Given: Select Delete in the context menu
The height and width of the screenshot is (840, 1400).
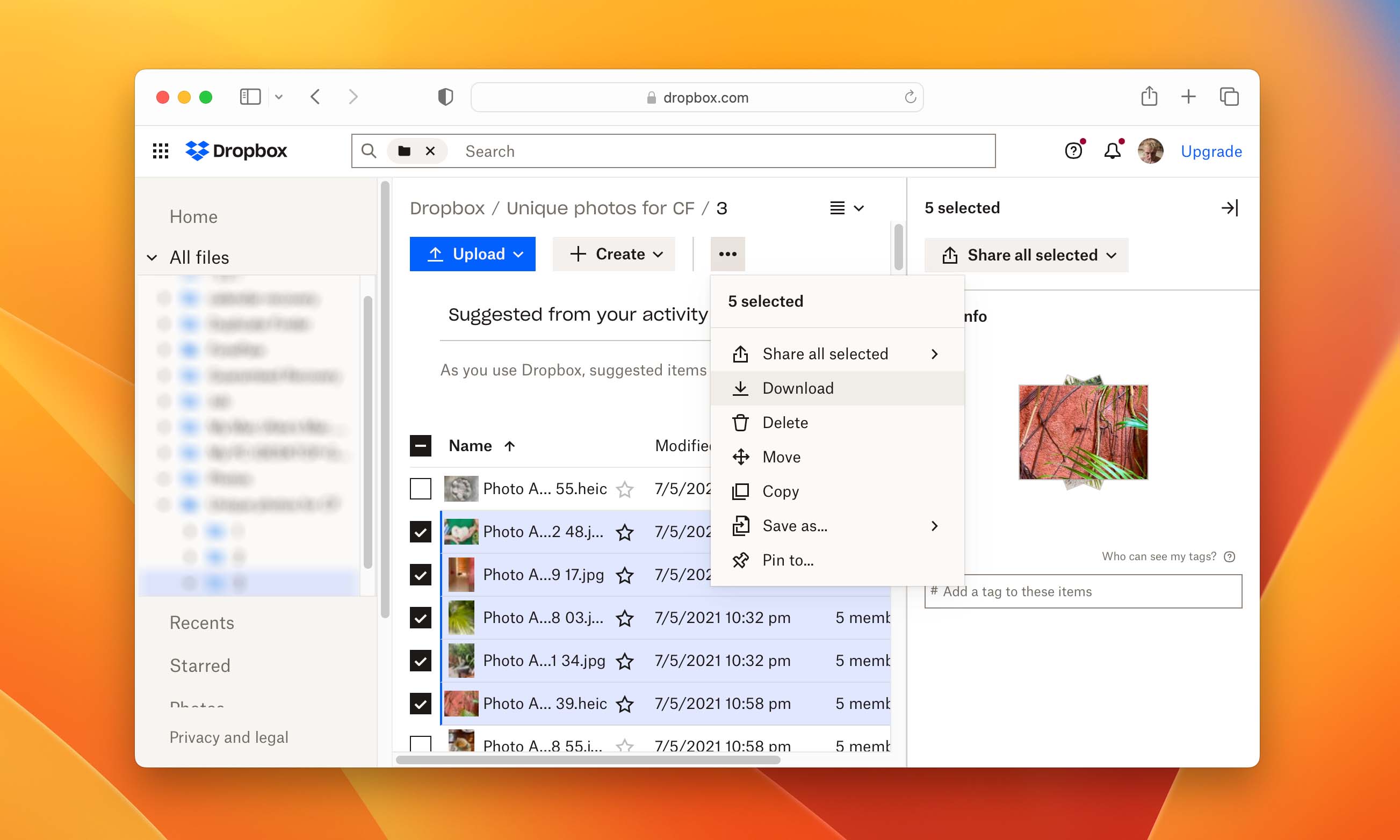Looking at the screenshot, I should click(785, 423).
